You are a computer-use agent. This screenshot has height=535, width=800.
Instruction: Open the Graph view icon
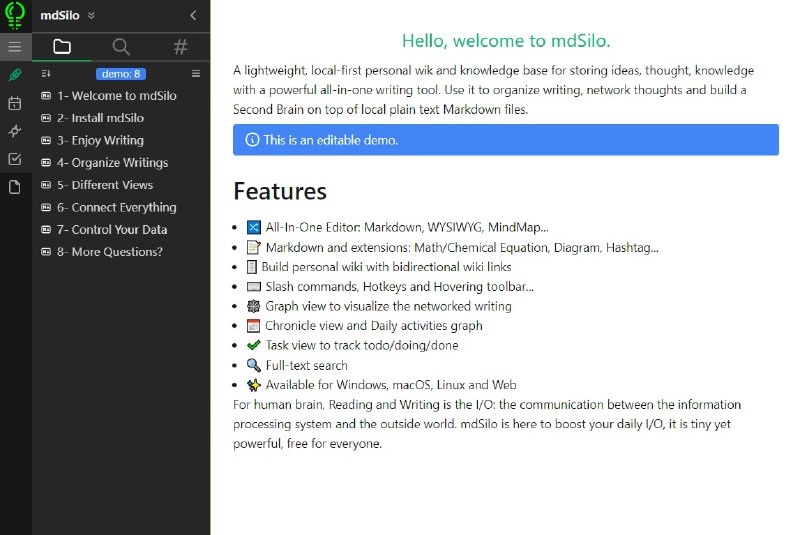pos(15,131)
